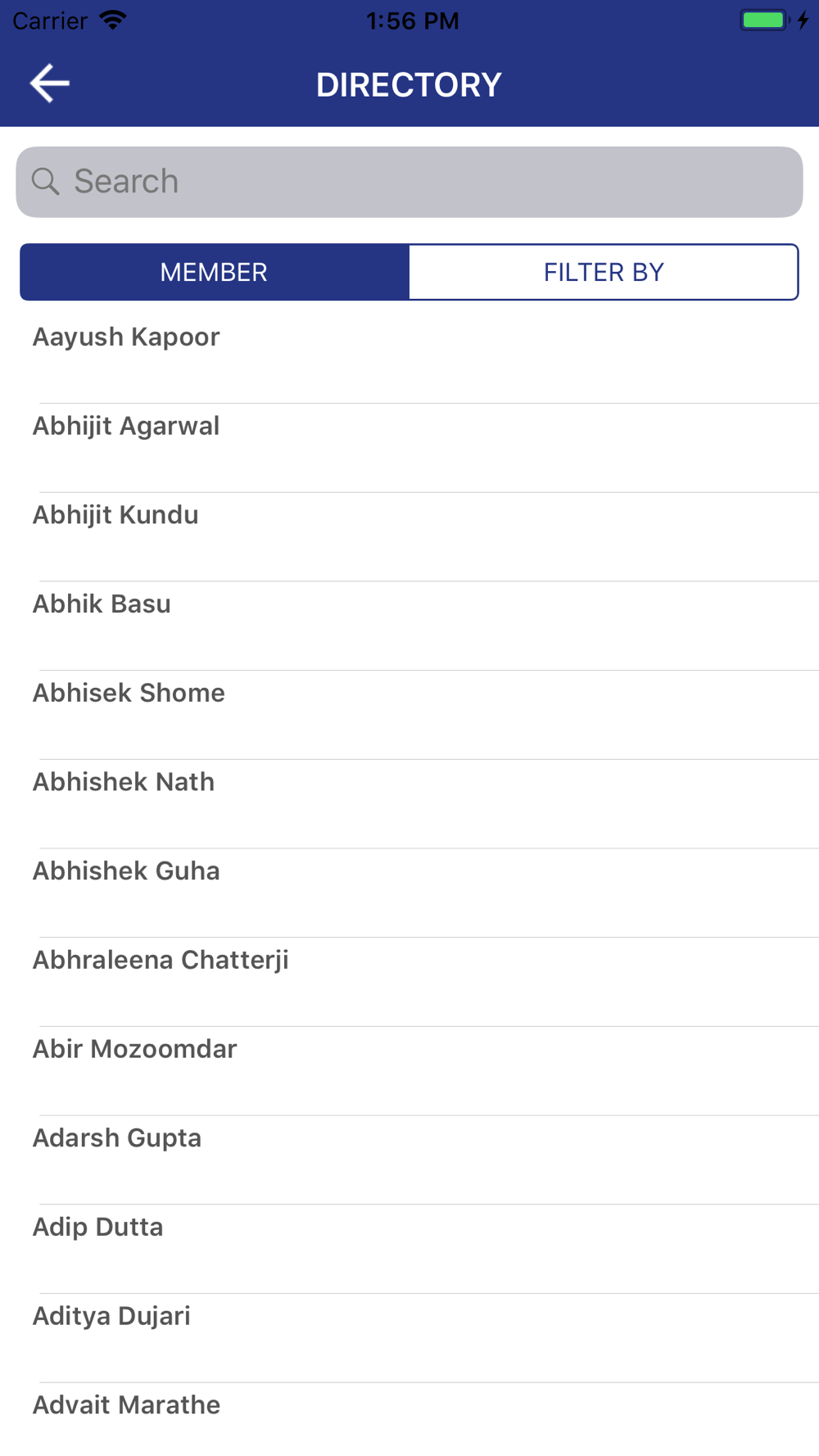Open Aayush Kapoor's entry
Image resolution: width=819 pixels, height=1456 pixels.
pyautogui.click(x=409, y=359)
